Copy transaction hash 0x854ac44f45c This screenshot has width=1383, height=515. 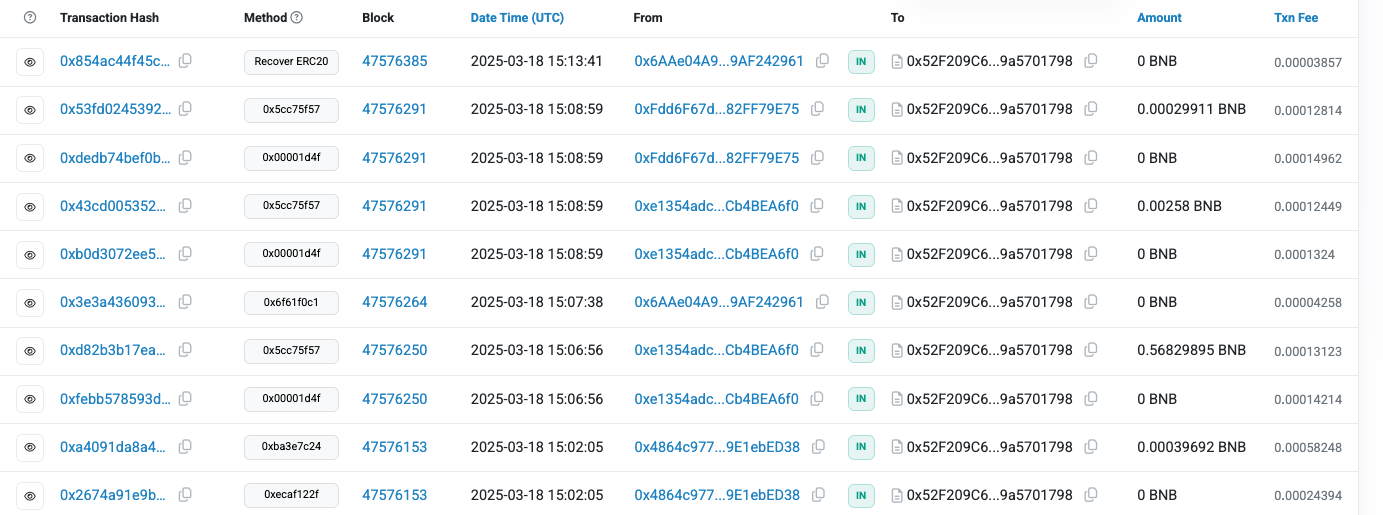pos(185,61)
